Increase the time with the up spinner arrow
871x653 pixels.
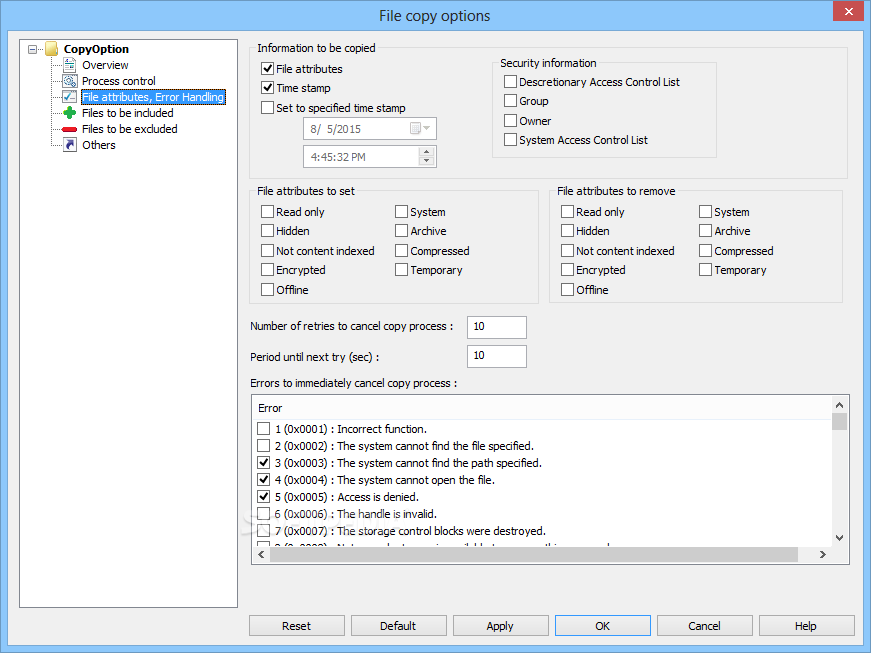426,151
